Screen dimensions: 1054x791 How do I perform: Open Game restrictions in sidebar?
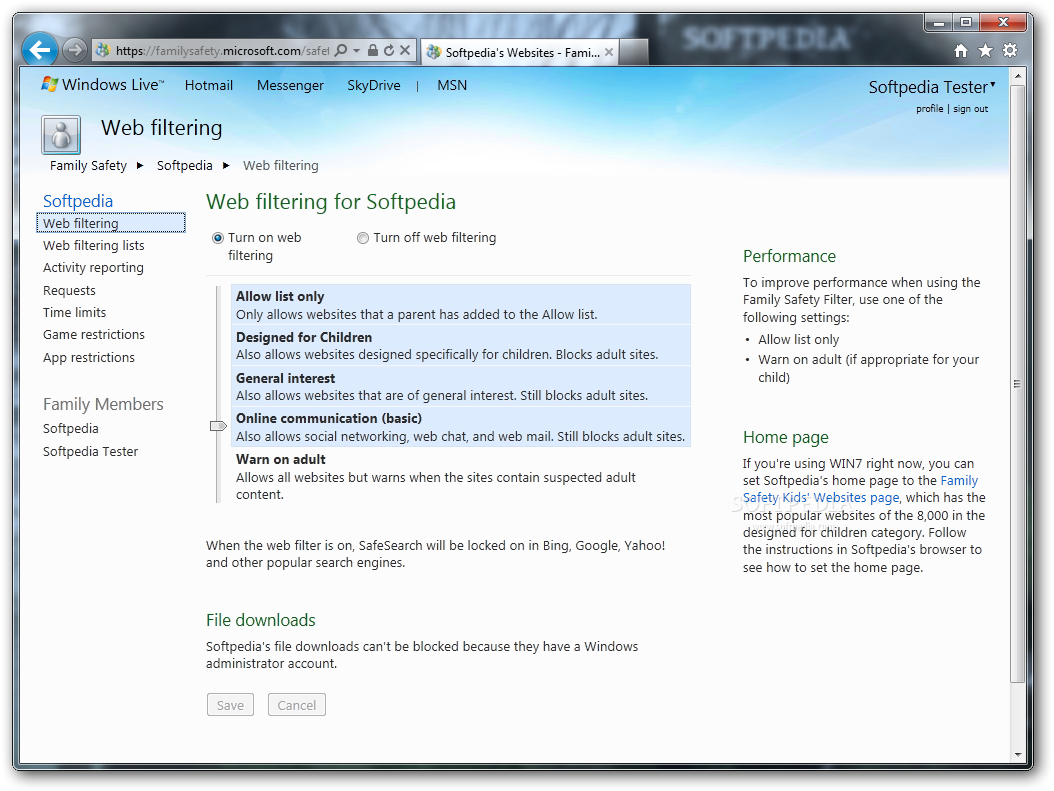pyautogui.click(x=94, y=335)
